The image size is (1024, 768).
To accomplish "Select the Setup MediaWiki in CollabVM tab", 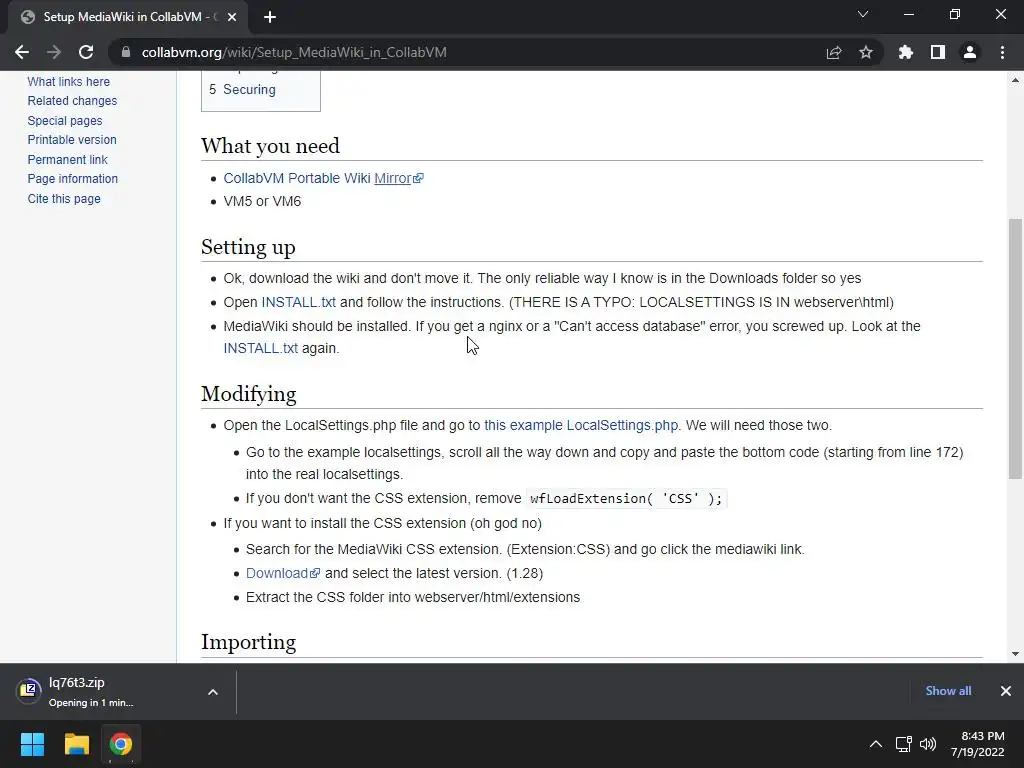I will click(127, 17).
